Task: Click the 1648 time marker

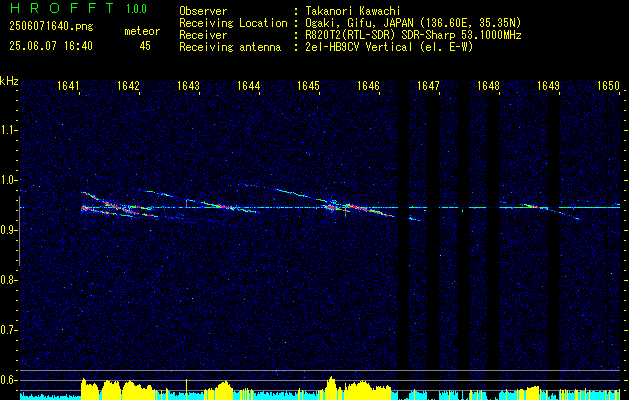Action: (x=489, y=85)
